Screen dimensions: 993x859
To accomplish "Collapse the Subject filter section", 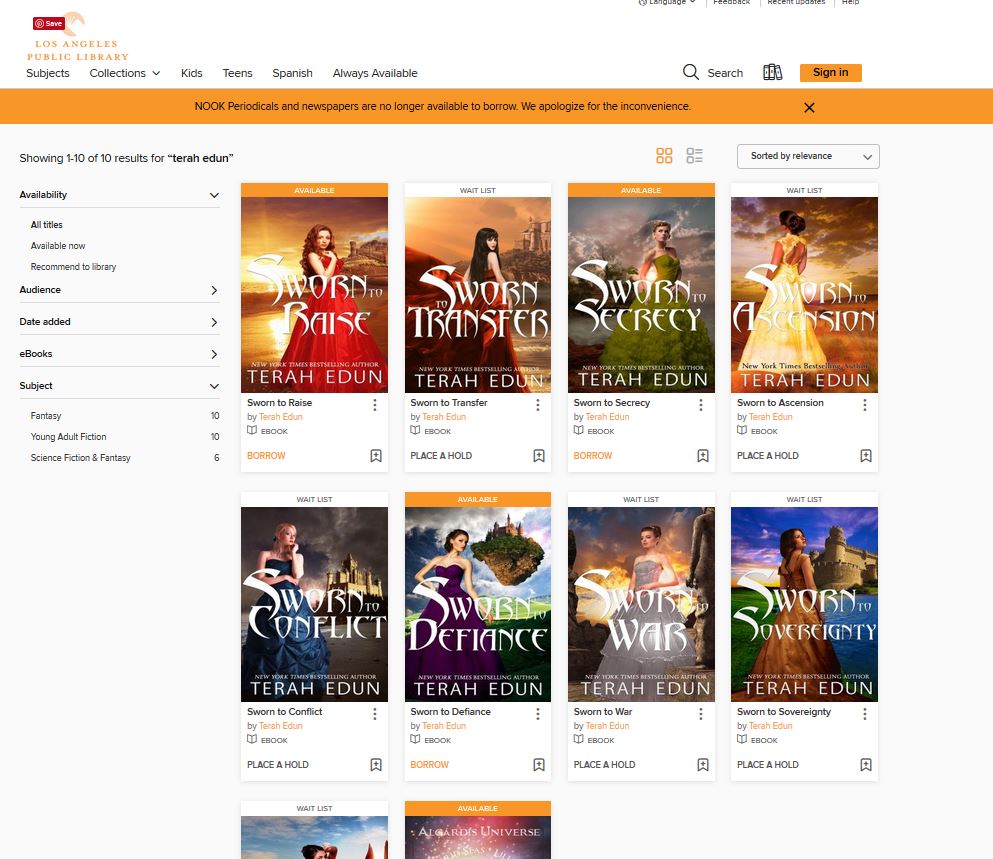I will (x=119, y=386).
